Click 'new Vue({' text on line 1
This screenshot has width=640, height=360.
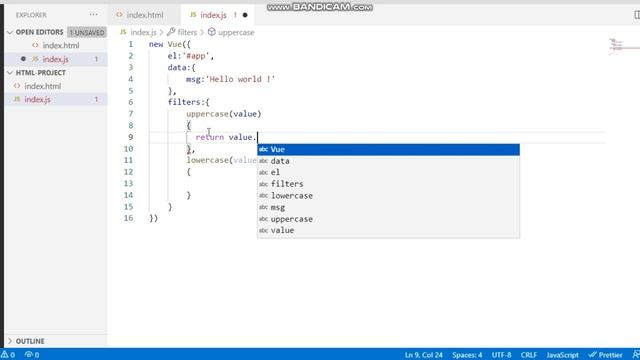170,44
